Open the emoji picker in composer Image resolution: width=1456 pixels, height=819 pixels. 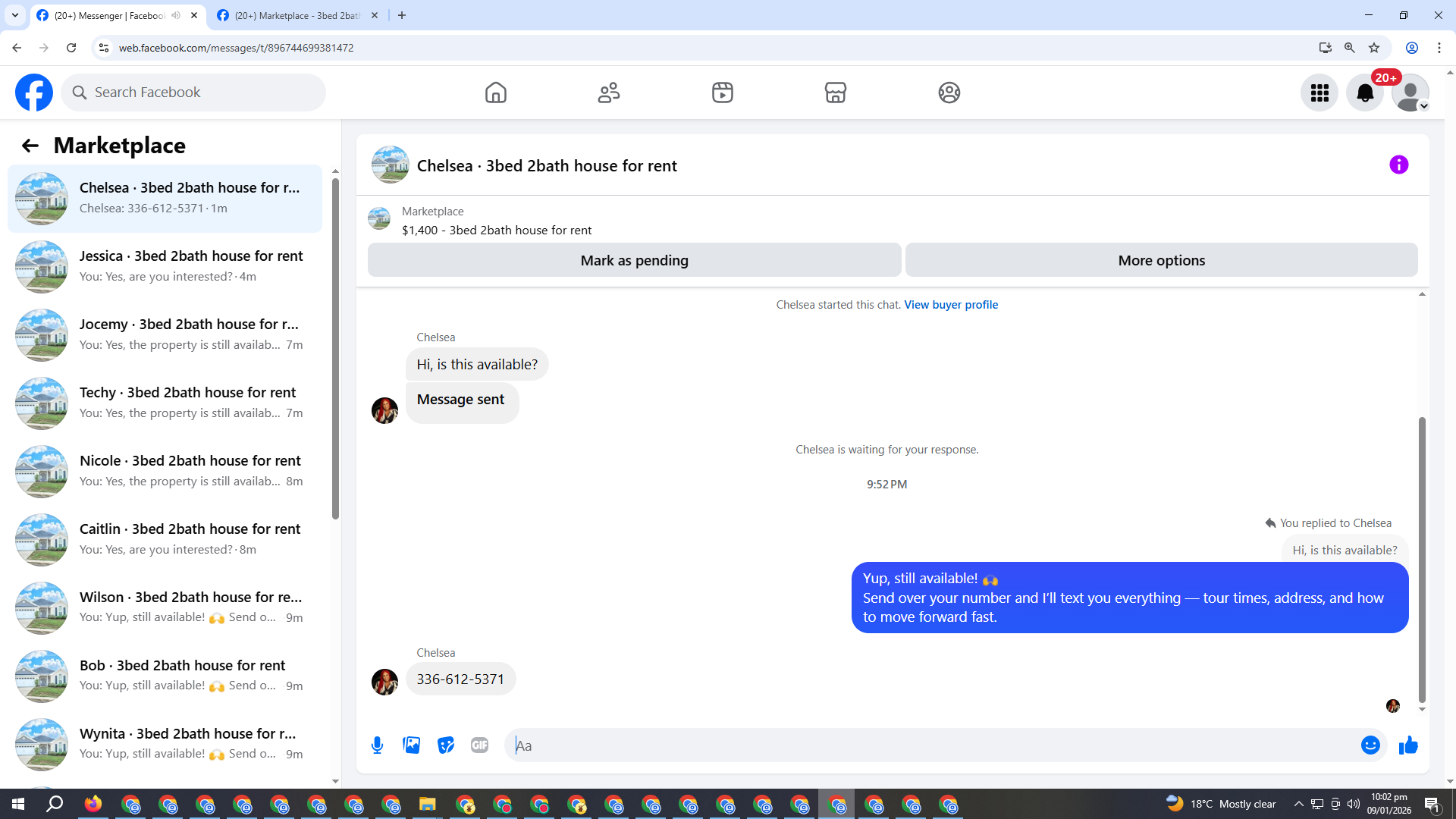(x=1370, y=745)
